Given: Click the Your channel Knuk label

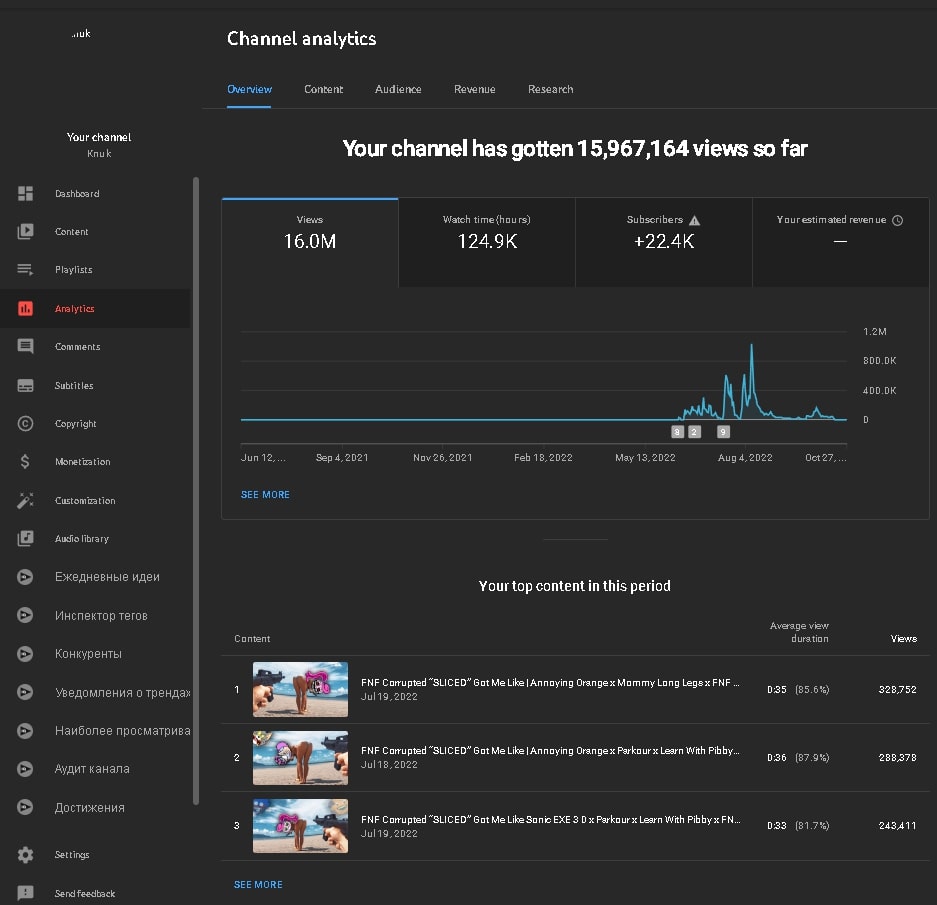Looking at the screenshot, I should point(99,145).
